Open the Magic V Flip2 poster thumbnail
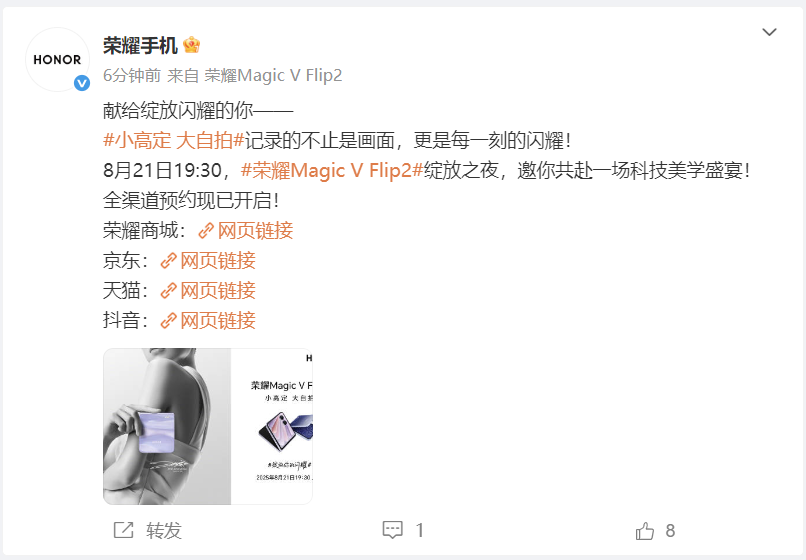Image resolution: width=806 pixels, height=560 pixels. pyautogui.click(x=208, y=426)
